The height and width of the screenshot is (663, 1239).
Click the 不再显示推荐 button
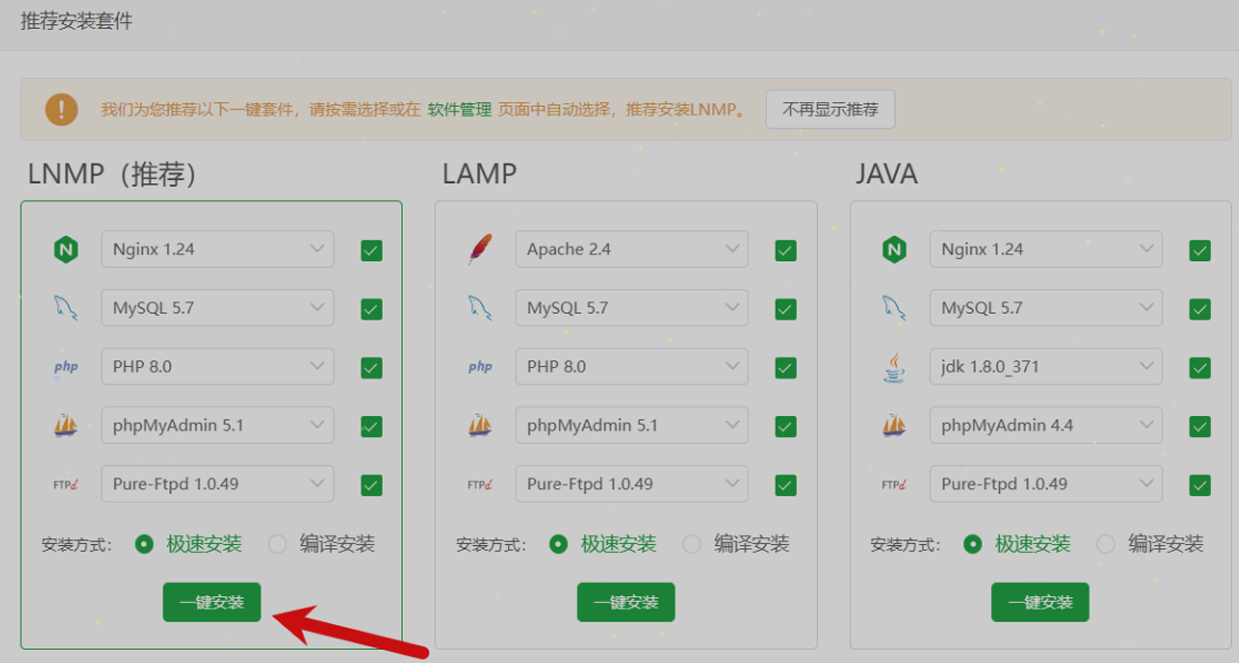click(x=830, y=110)
